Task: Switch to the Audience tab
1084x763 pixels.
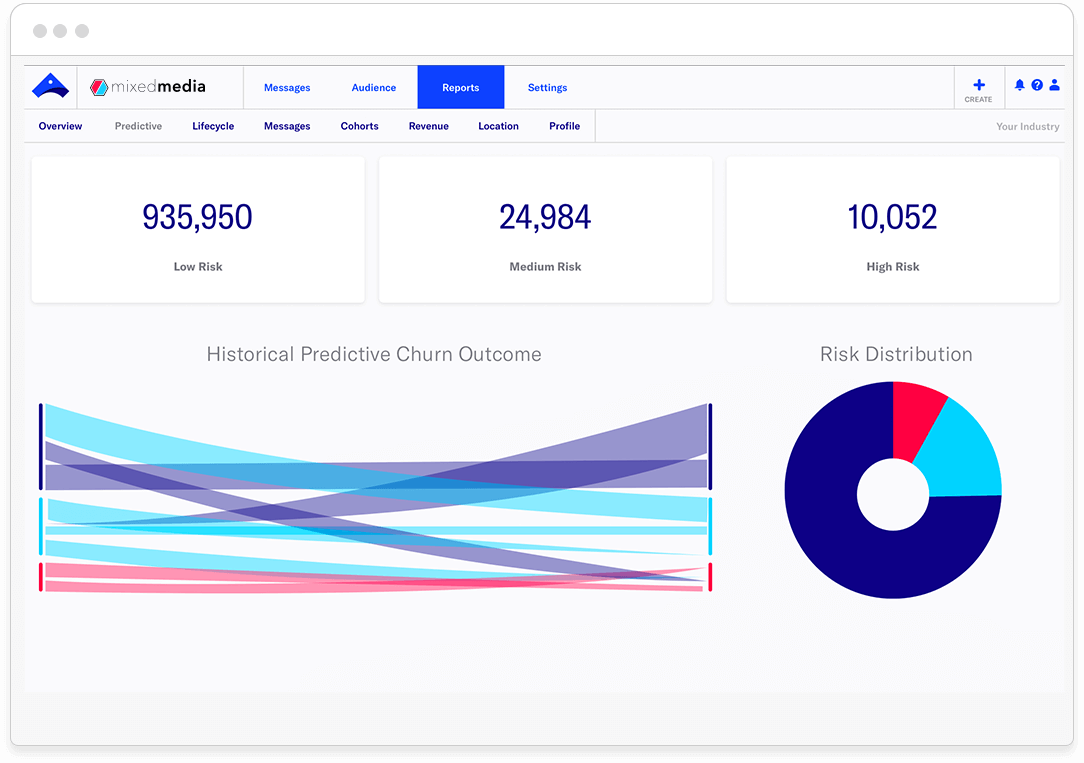Action: (374, 88)
